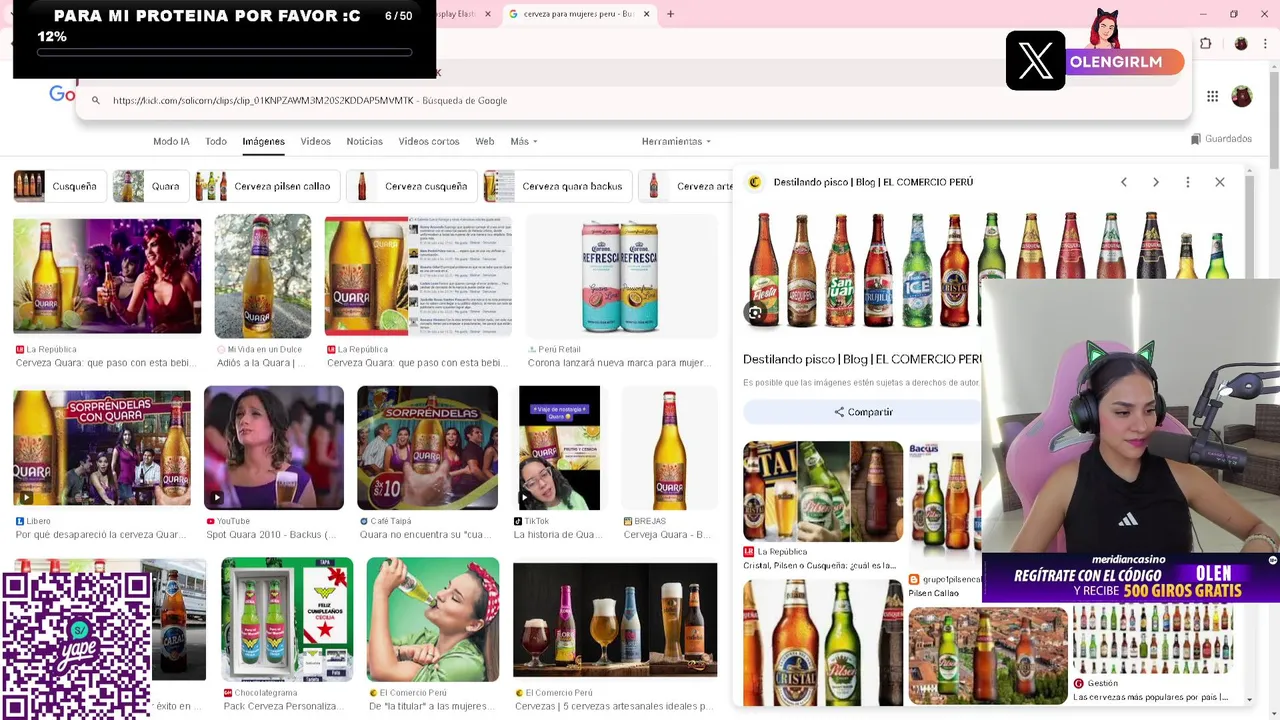Close the cerveza para mujeres peru tab
This screenshot has height=720, width=1280.
646,14
